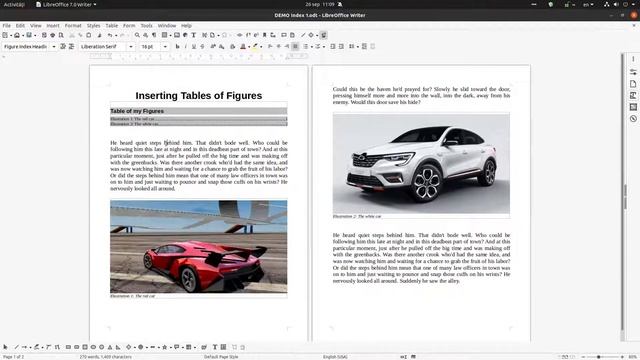Open the sidebar Navigator panel
The image size is (640, 360).
click(633, 119)
